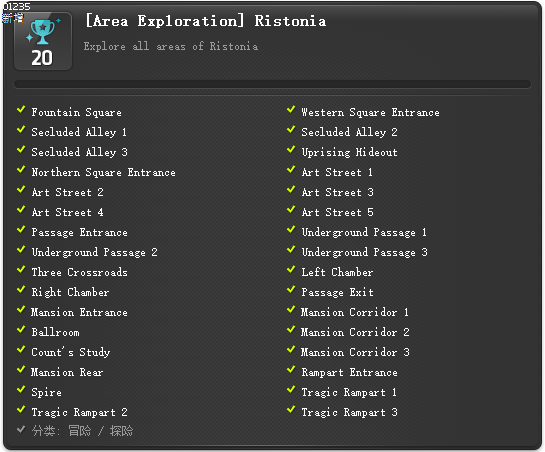
Task: Select the Tragic Rampart 3 entry
Action: point(349,412)
